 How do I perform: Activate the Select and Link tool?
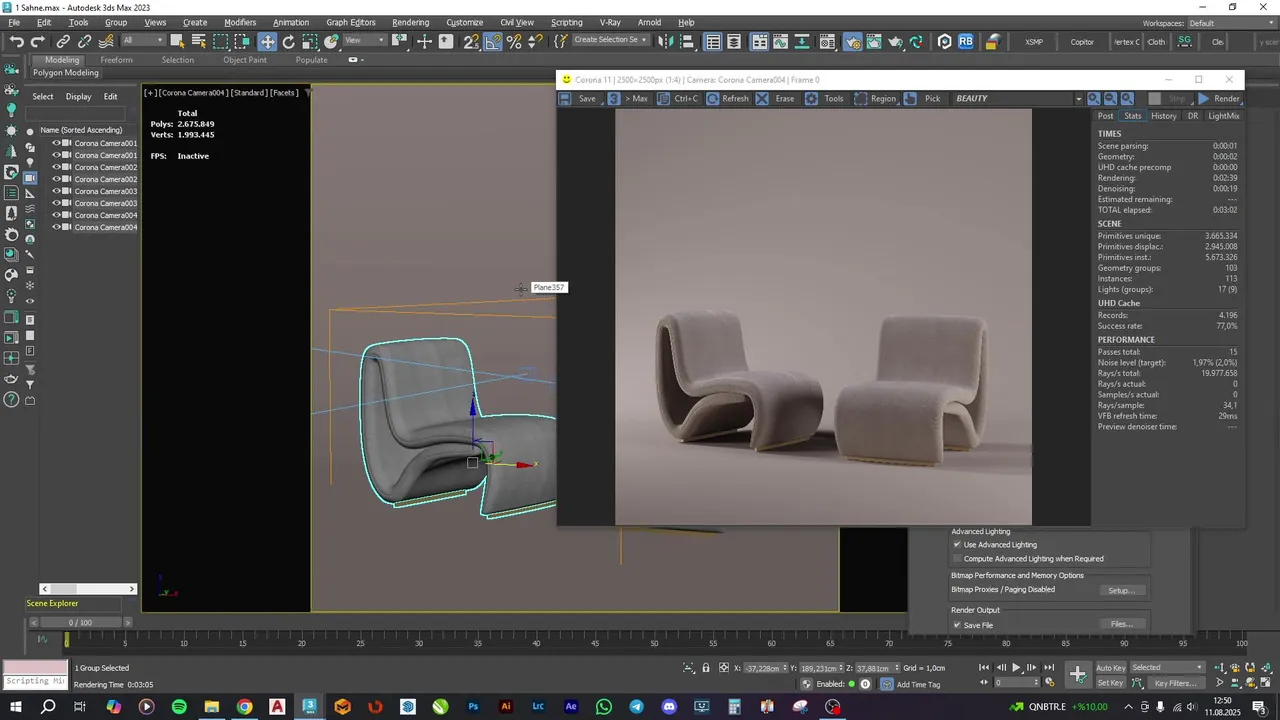pyautogui.click(x=63, y=41)
